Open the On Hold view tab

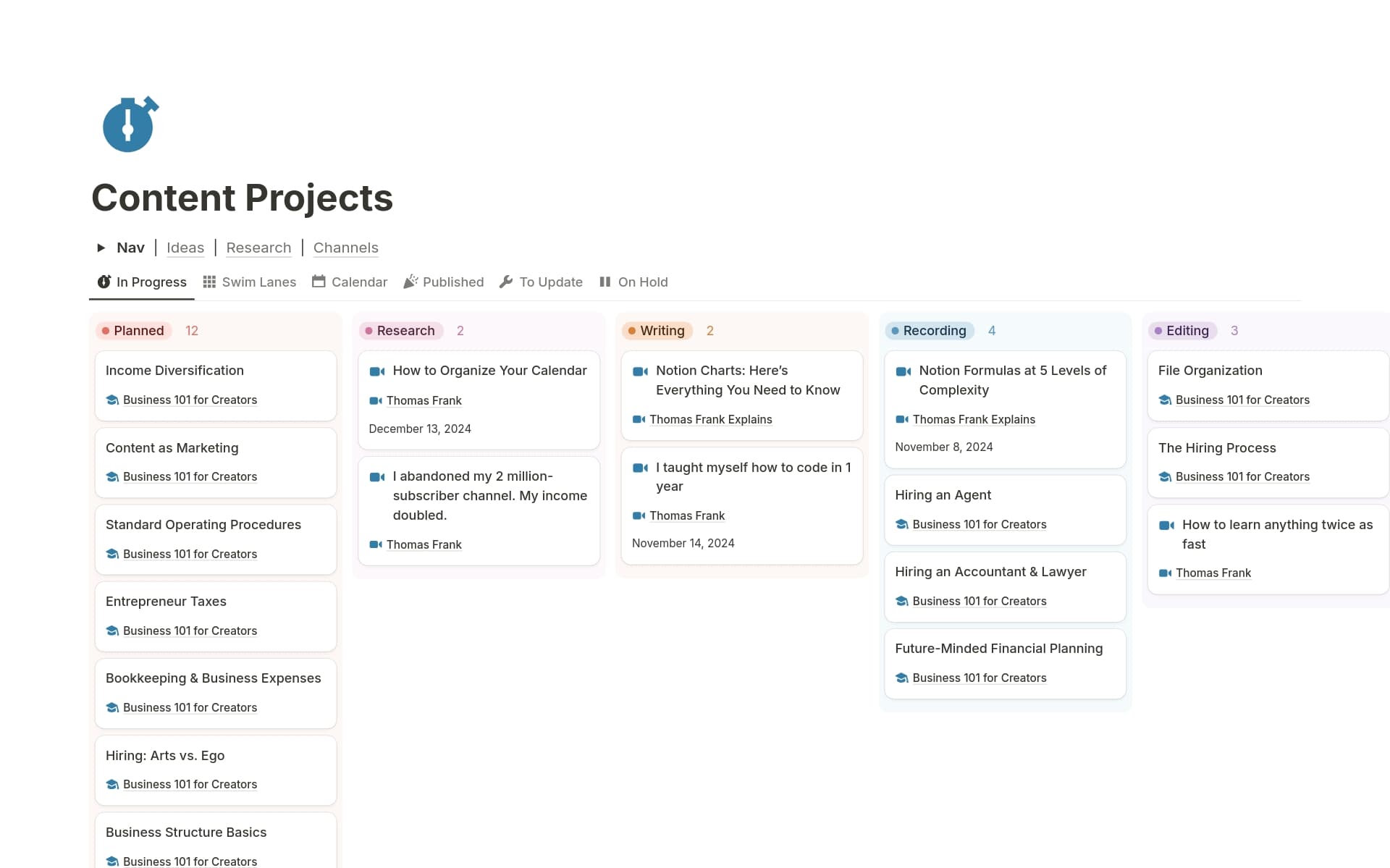(642, 282)
